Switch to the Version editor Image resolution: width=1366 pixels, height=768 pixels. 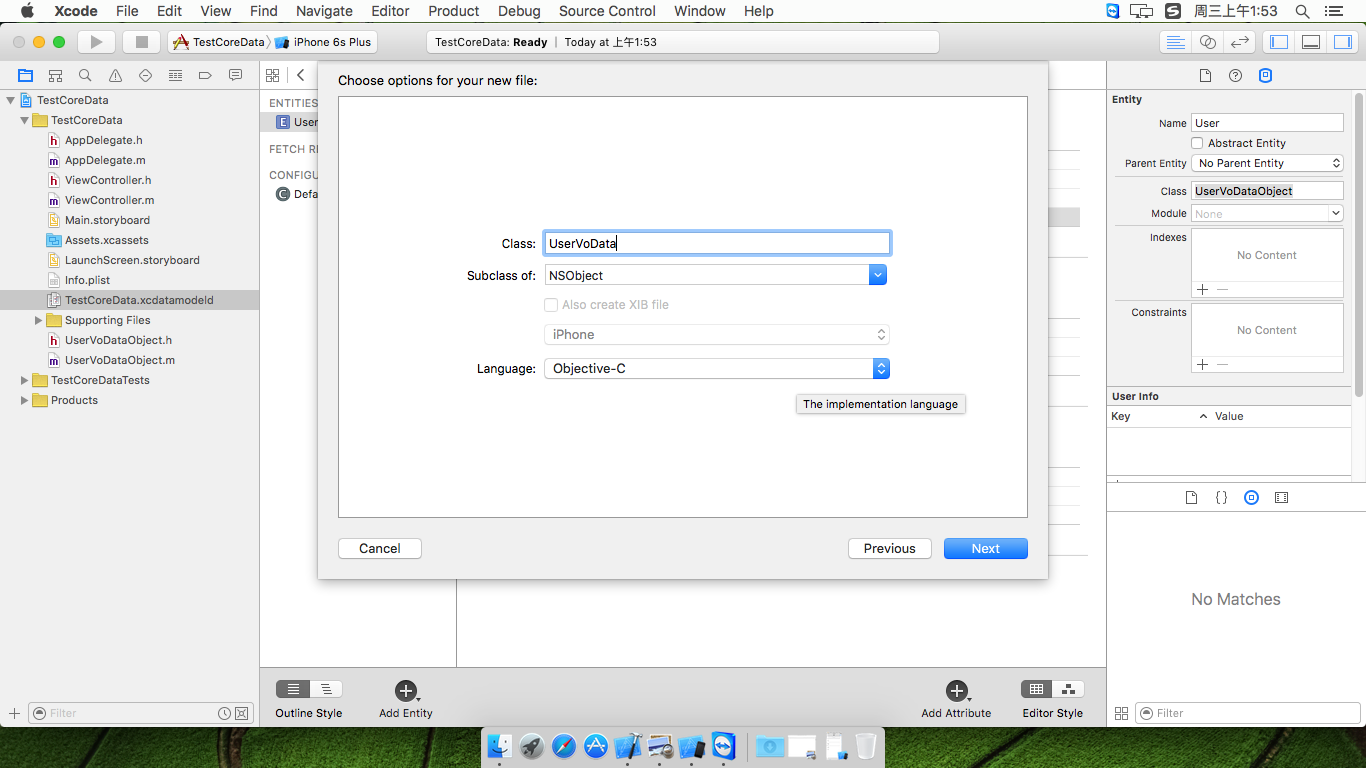click(x=1240, y=42)
